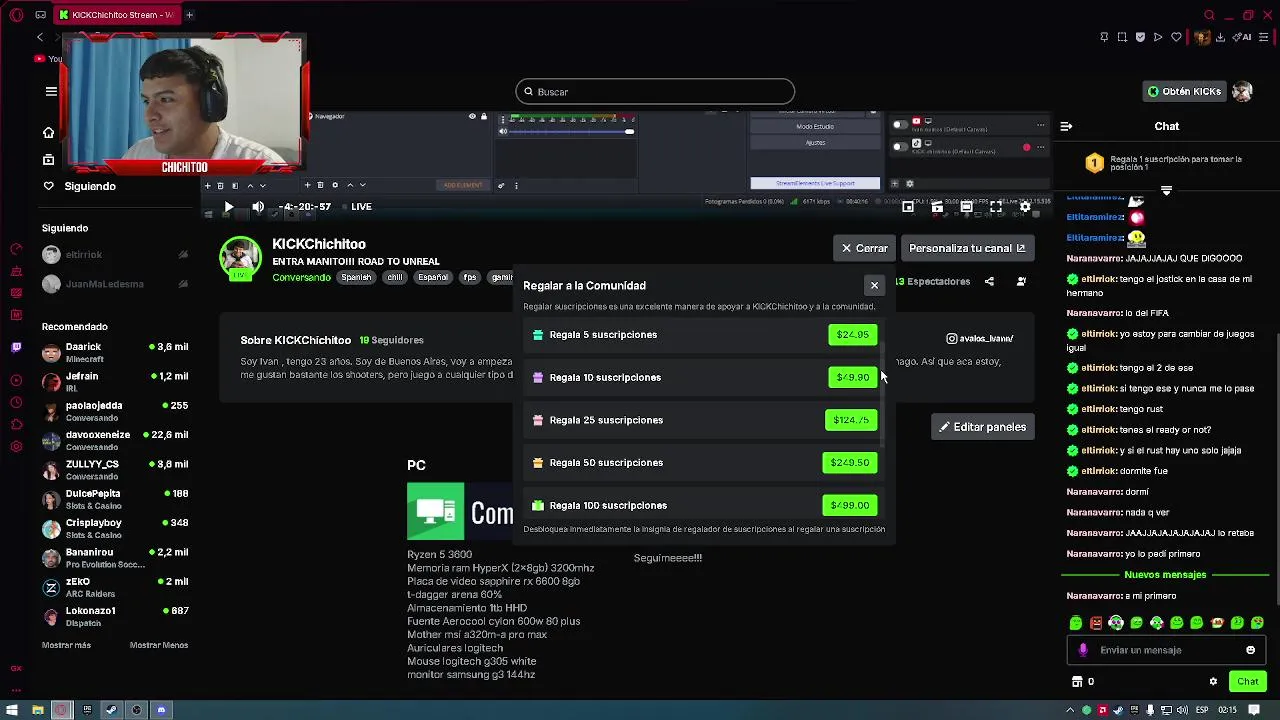Buy 50 gift subs for $249.50
The width and height of the screenshot is (1280, 720).
(849, 463)
